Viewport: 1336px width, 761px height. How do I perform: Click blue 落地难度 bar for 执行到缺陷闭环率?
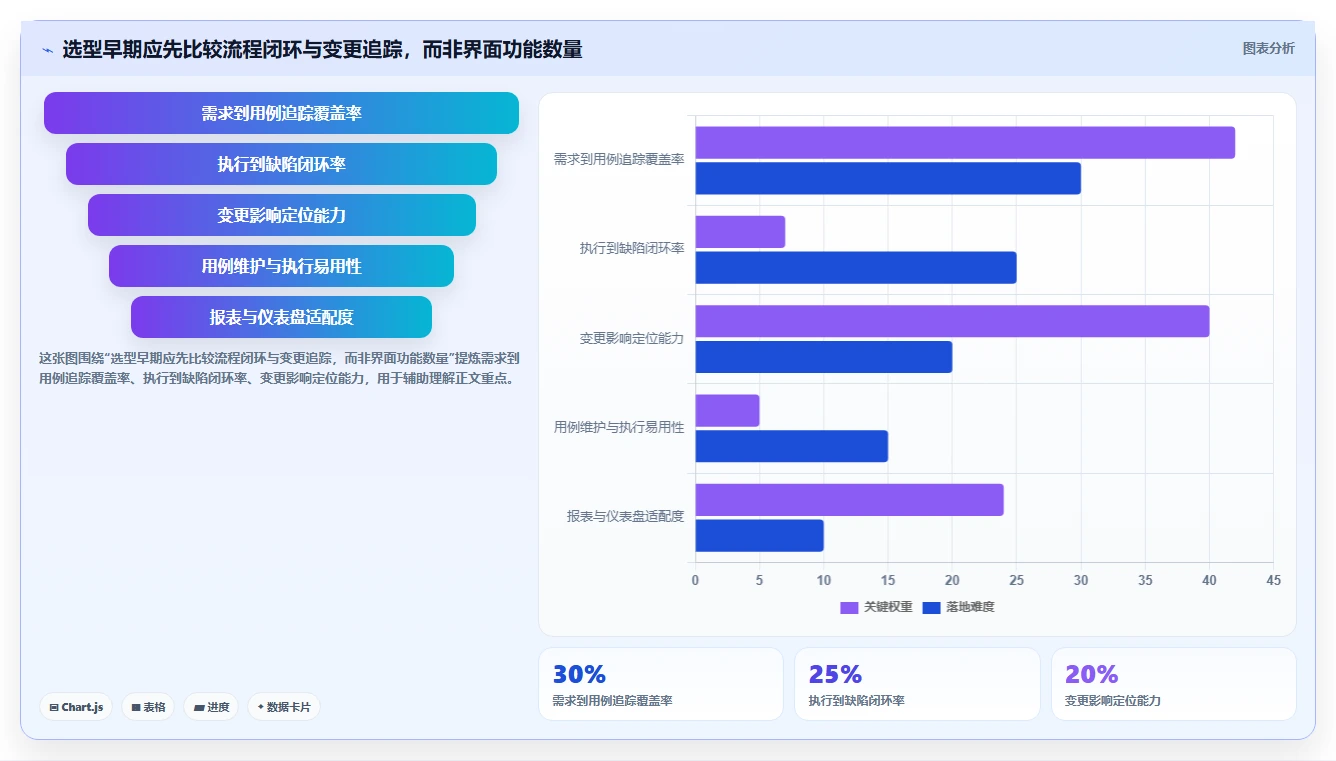coord(856,267)
